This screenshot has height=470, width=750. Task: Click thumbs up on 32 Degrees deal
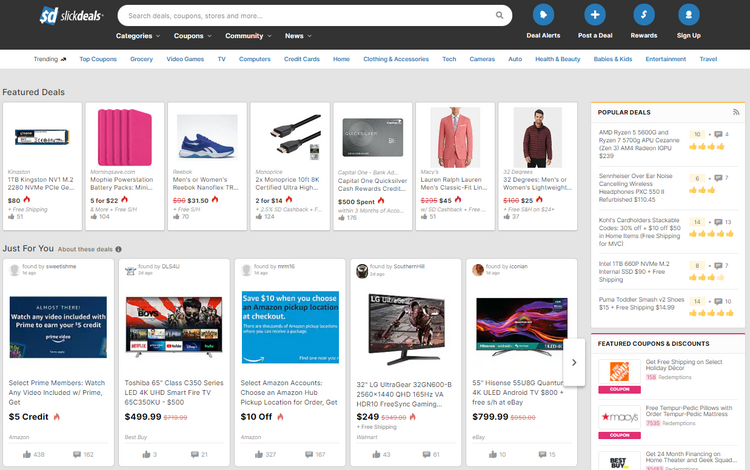point(507,217)
